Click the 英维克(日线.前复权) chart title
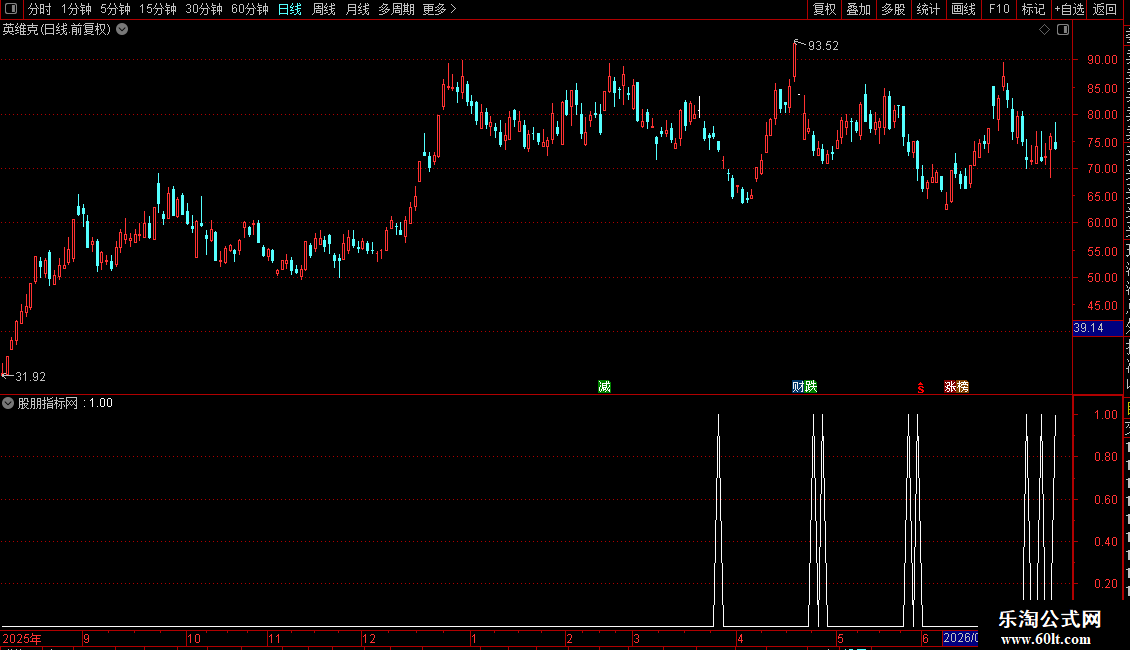1130x650 pixels. pyautogui.click(x=57, y=30)
